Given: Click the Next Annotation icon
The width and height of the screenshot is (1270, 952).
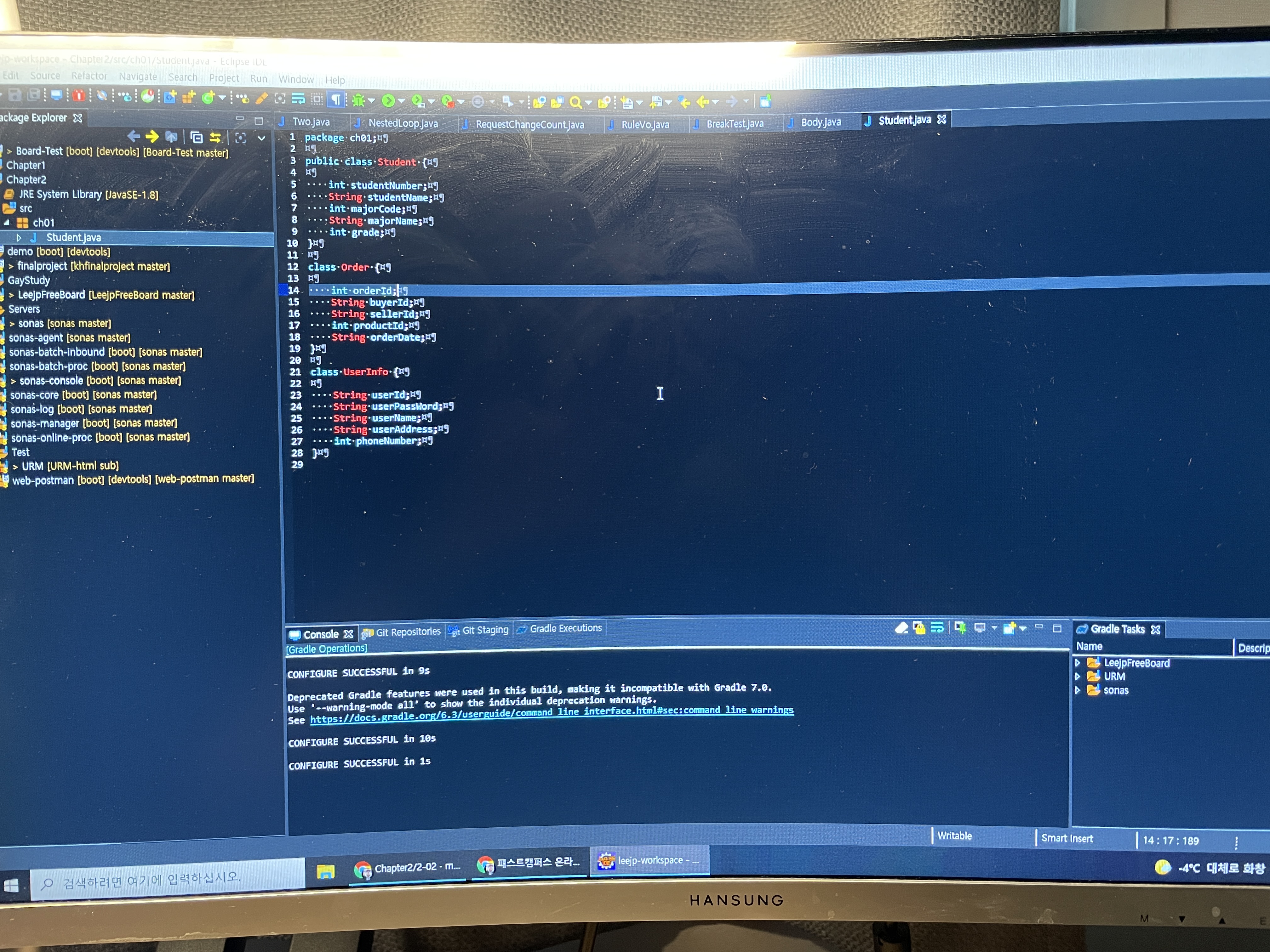Looking at the screenshot, I should pyautogui.click(x=627, y=103).
